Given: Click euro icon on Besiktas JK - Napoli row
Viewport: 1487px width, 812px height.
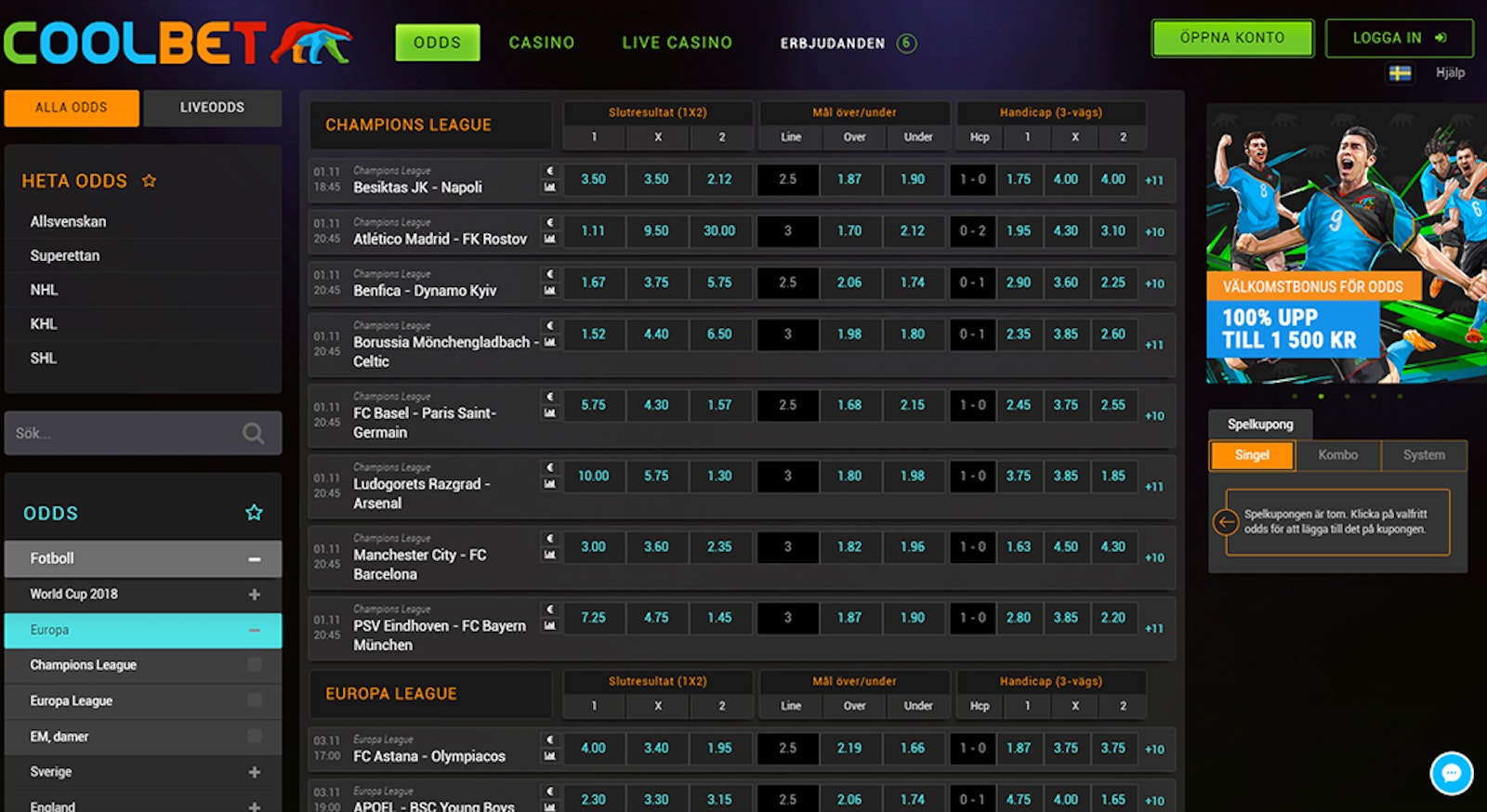Looking at the screenshot, I should [x=550, y=171].
